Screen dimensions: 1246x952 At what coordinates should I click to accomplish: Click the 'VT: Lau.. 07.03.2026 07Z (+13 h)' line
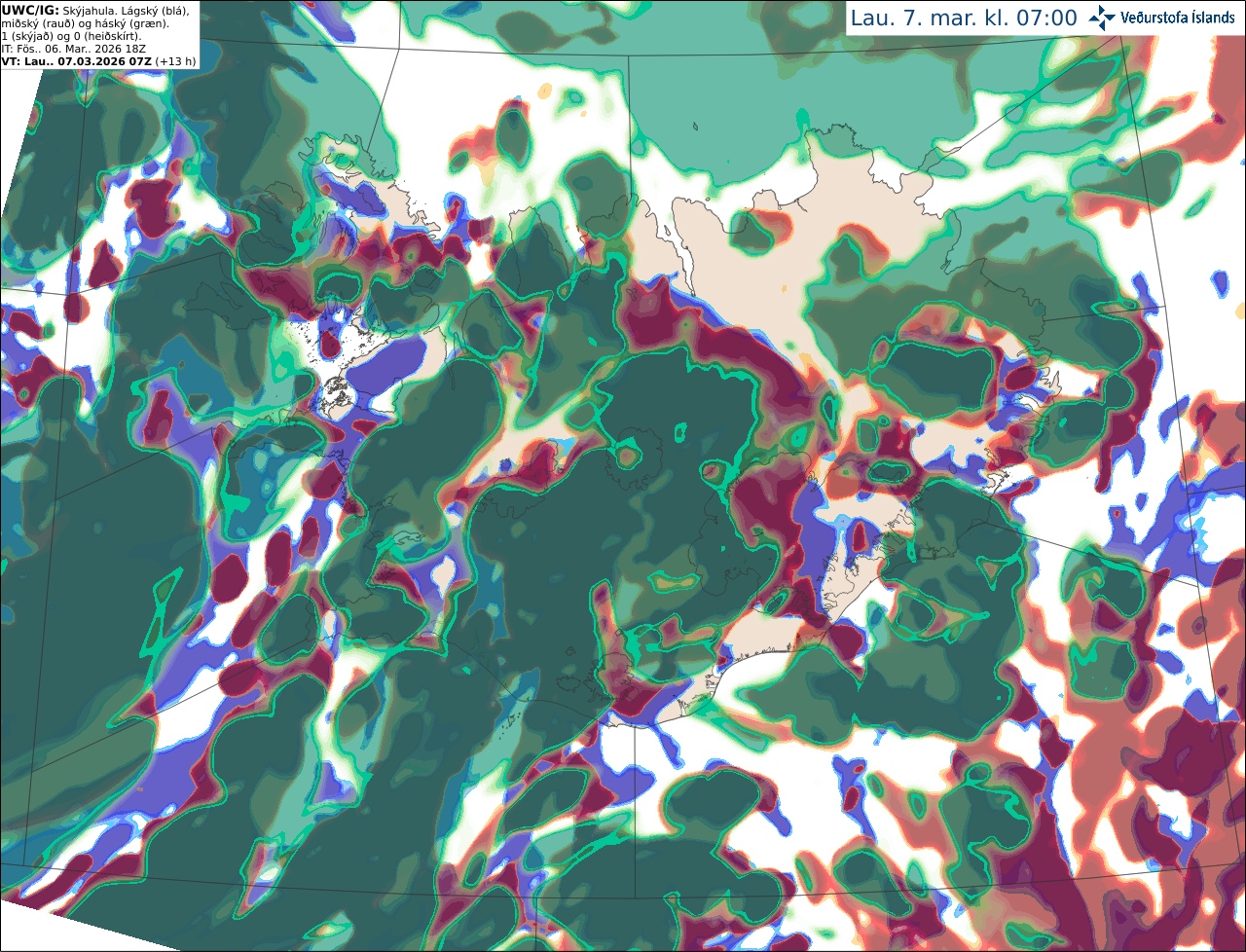[x=98, y=61]
